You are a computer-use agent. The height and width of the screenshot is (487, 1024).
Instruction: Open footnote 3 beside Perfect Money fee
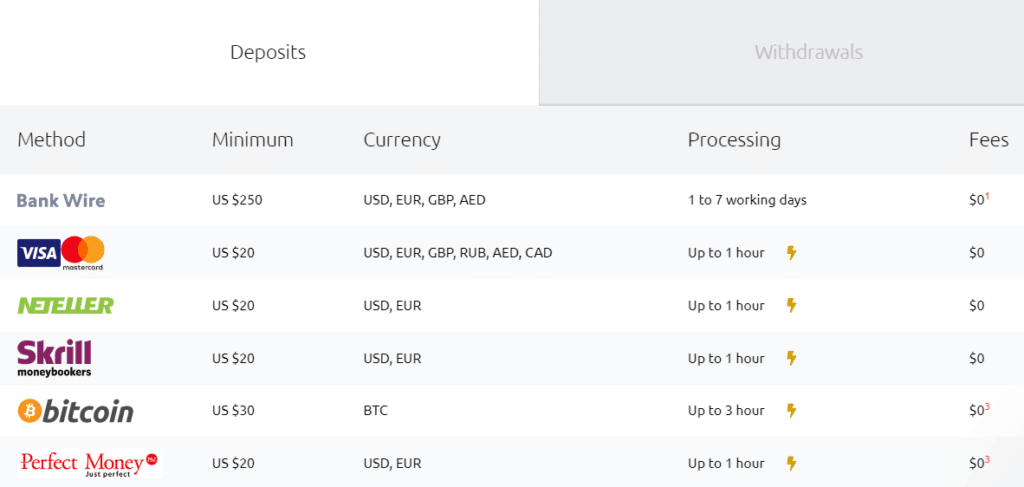pyautogui.click(x=988, y=459)
